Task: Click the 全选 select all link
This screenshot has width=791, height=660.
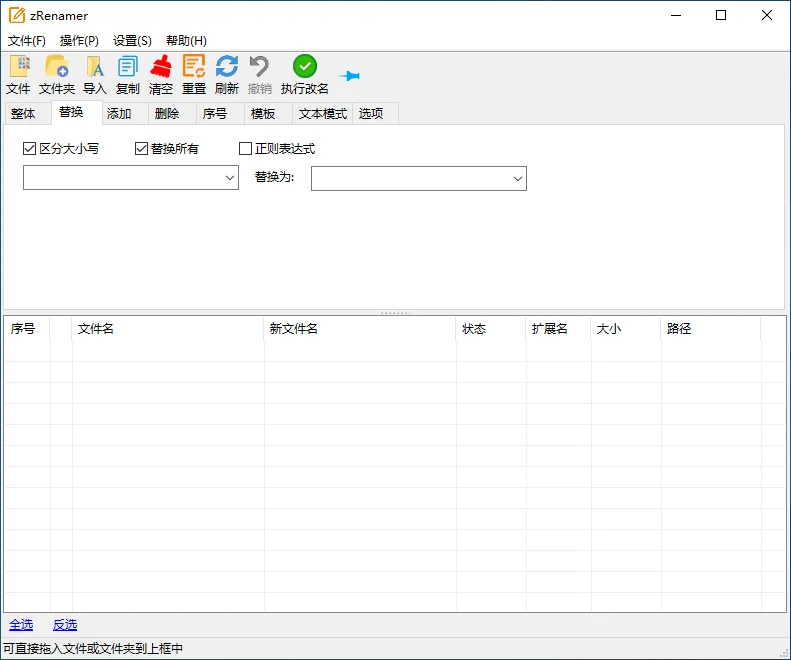Action: [21, 625]
